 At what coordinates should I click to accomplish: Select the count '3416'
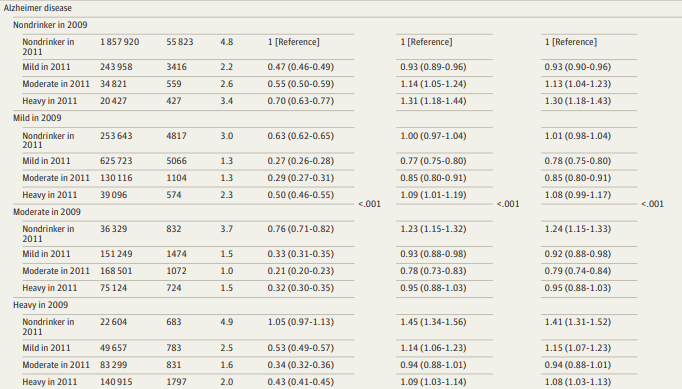tap(176, 67)
